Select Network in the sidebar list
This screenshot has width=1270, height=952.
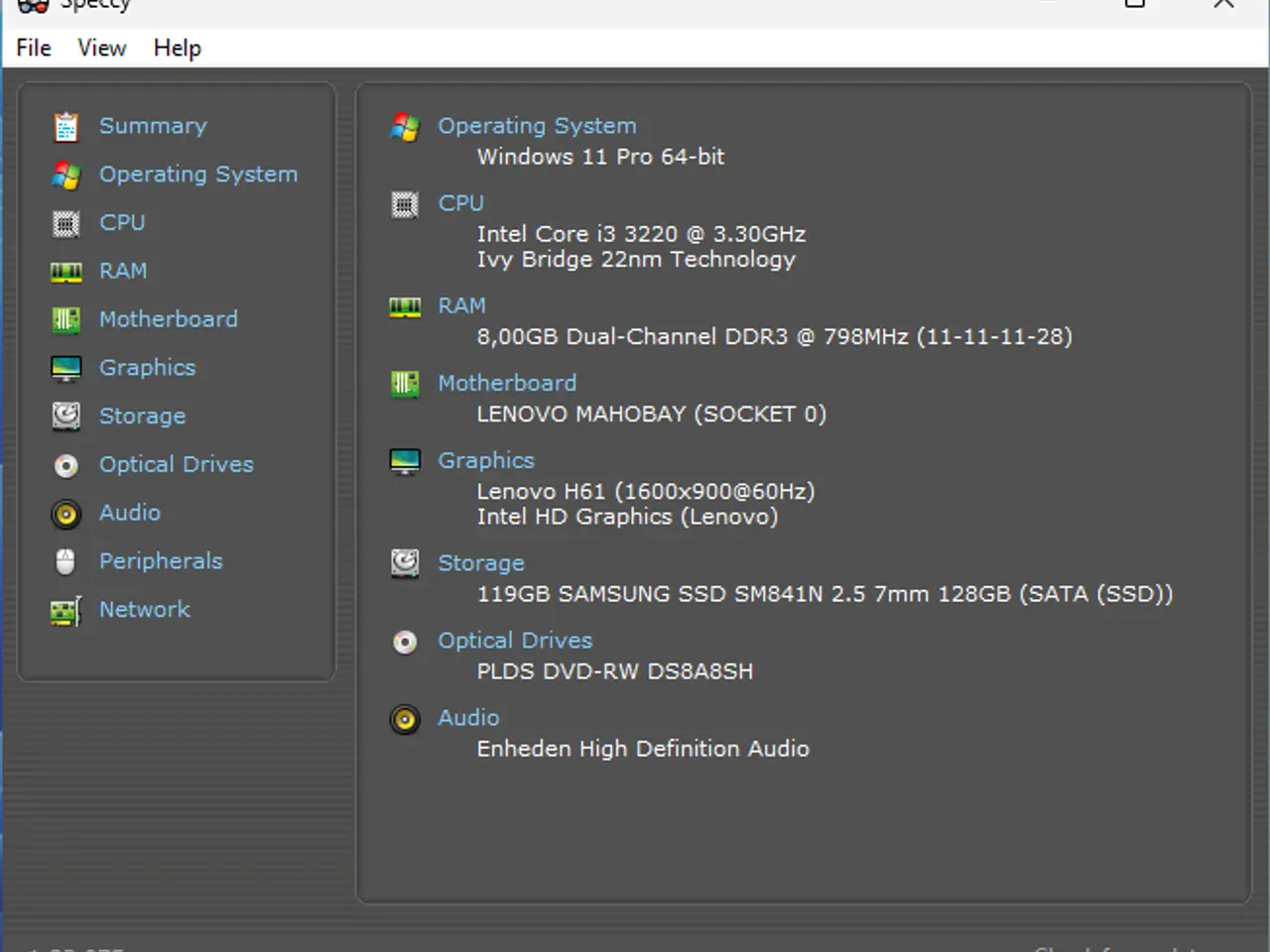pos(145,609)
